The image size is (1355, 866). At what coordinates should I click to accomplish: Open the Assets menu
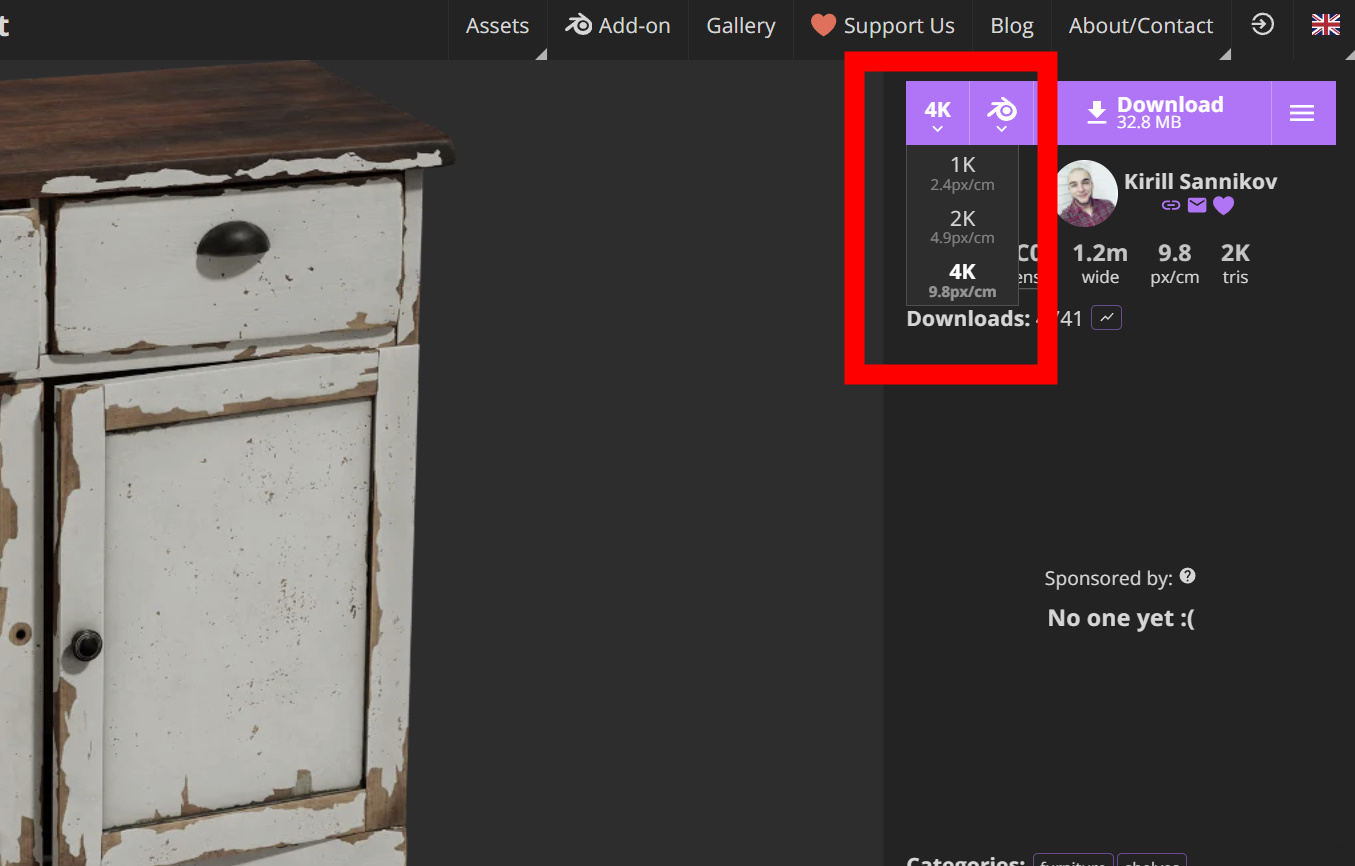click(497, 26)
